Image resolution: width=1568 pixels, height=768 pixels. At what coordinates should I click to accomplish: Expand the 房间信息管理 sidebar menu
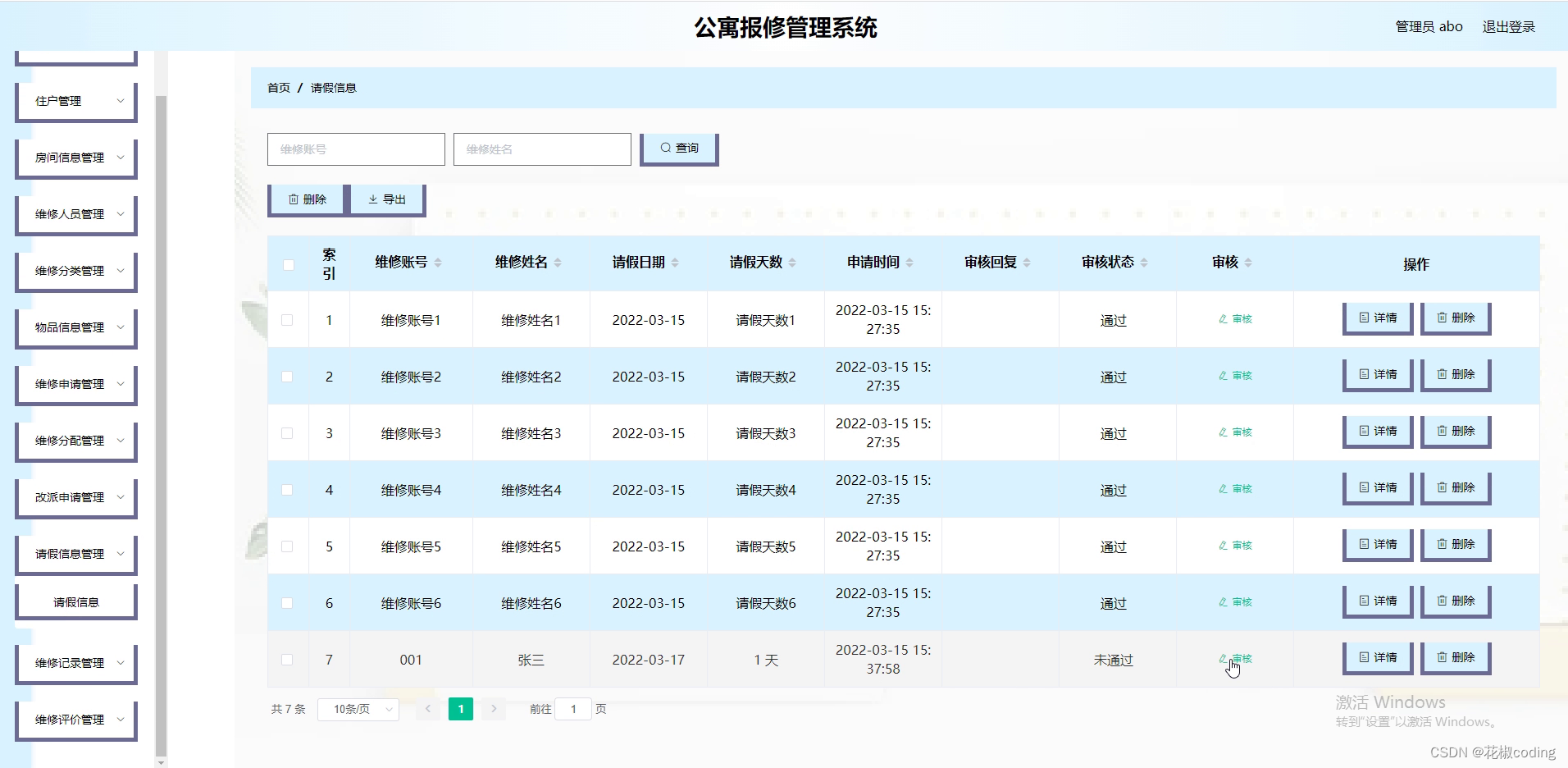[x=76, y=158]
